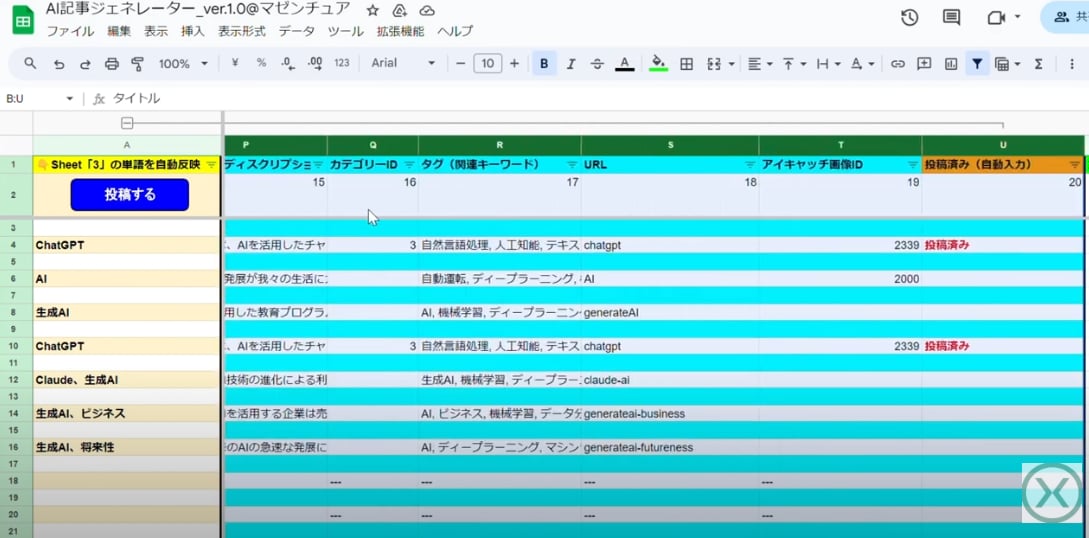This screenshot has height=538, width=1089.
Task: Open horizontal align dropdown
Action: (760, 64)
